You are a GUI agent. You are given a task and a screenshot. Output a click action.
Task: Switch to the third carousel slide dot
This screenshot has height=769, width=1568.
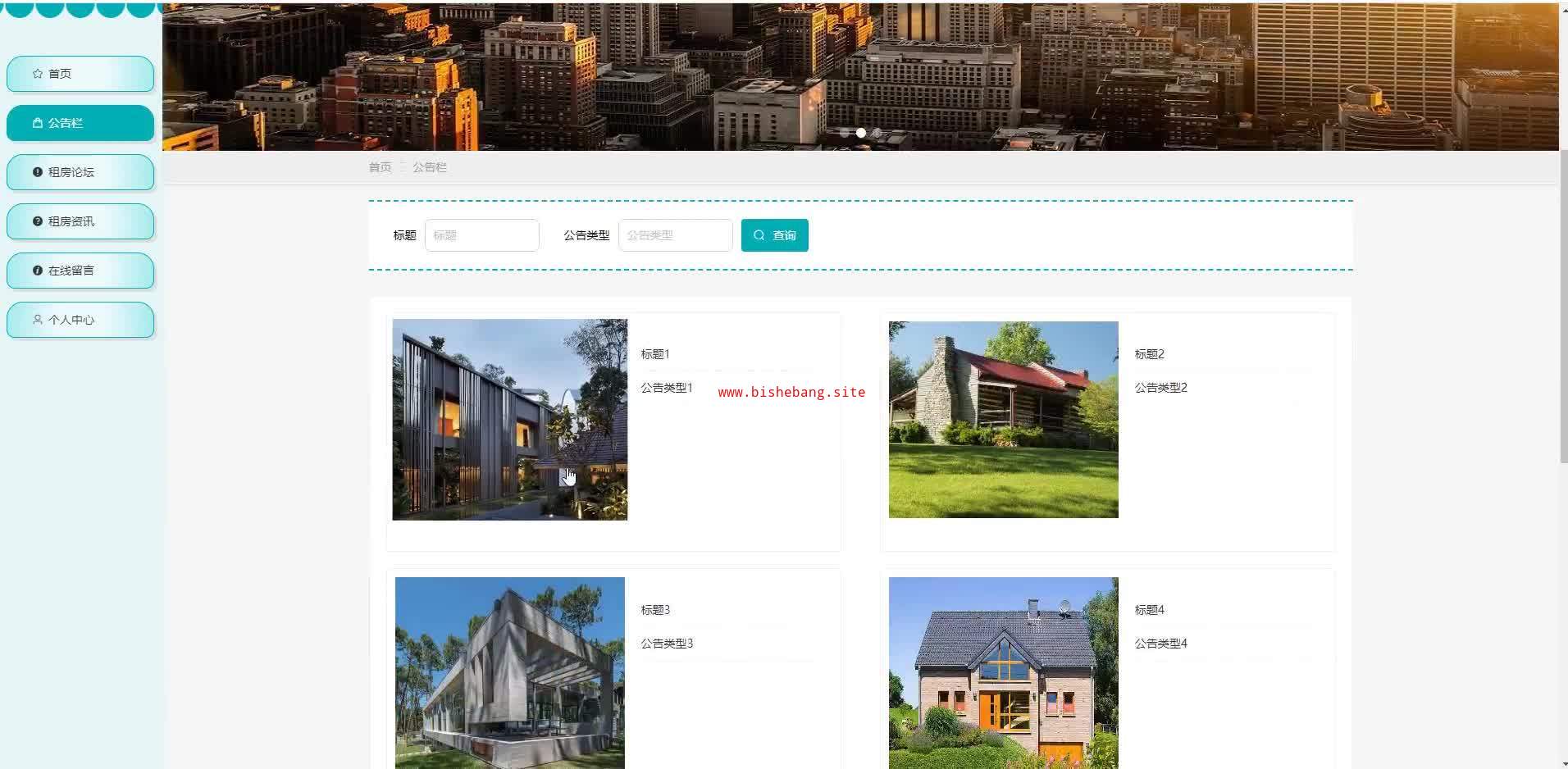(x=877, y=133)
